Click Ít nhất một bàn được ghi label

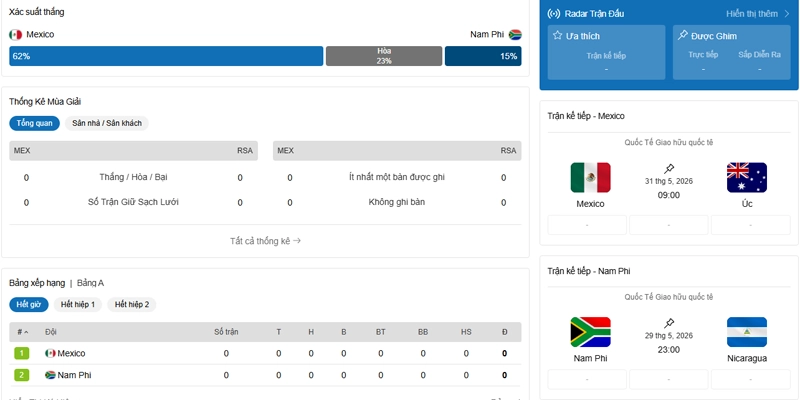(397, 177)
